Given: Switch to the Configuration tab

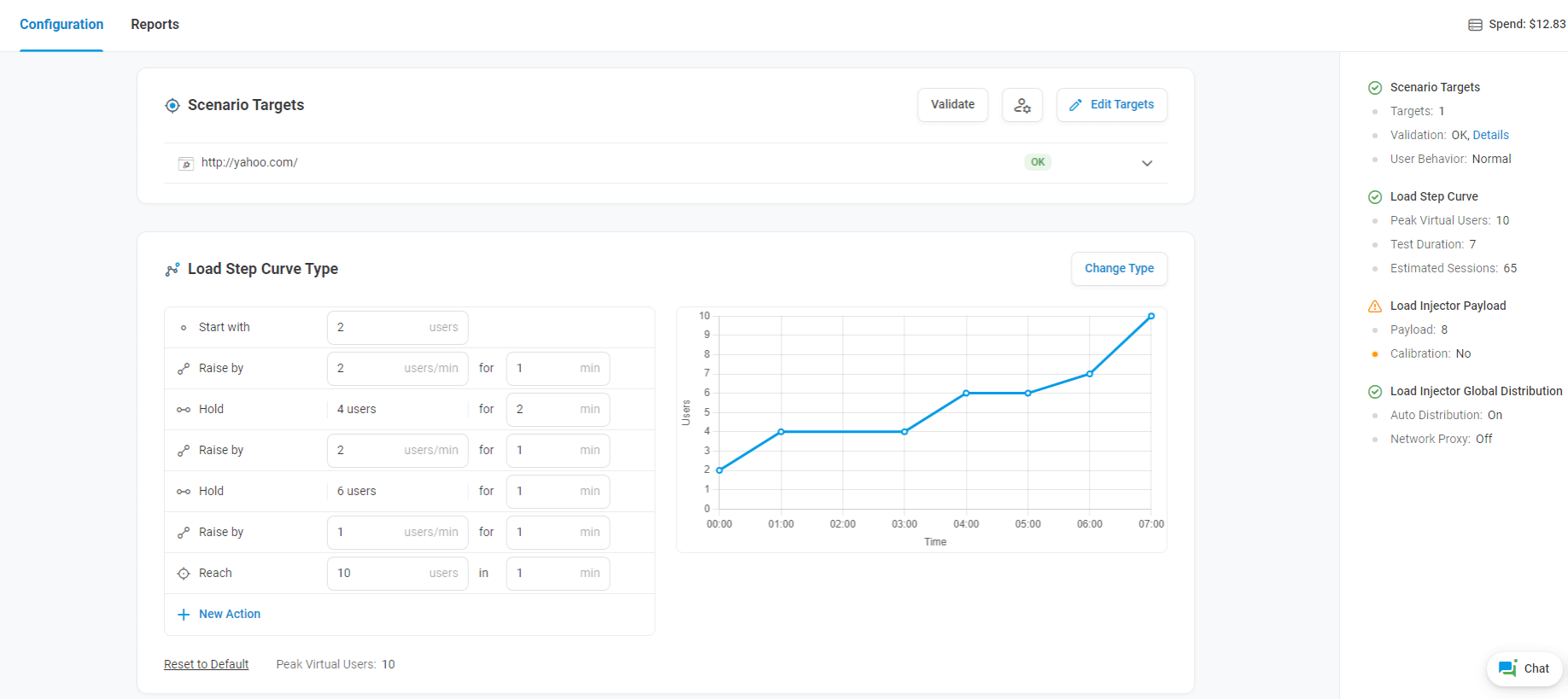Looking at the screenshot, I should 61,25.
